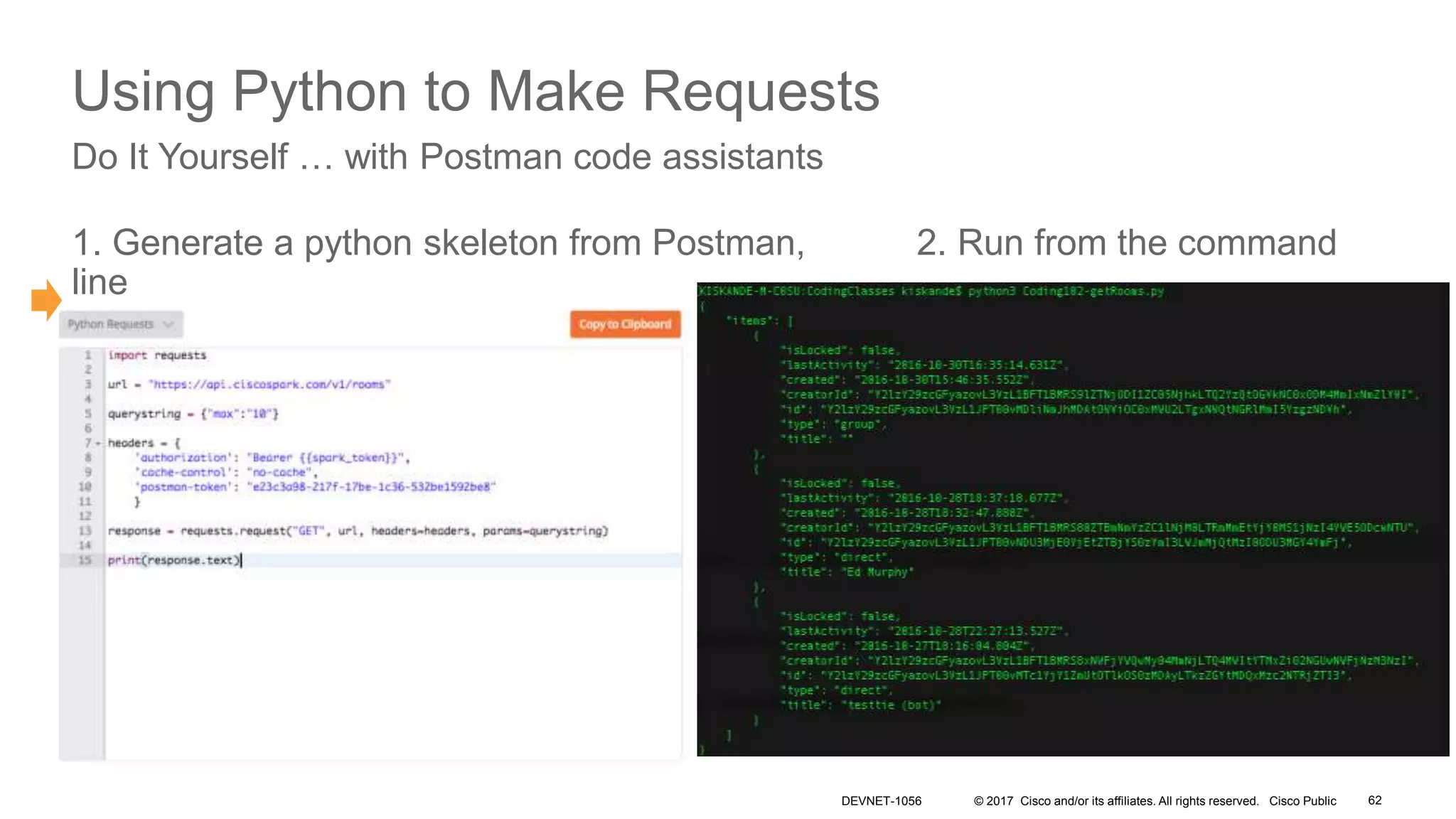
Task: Click the slide title Using Python to Make Requests
Action: (x=476, y=91)
